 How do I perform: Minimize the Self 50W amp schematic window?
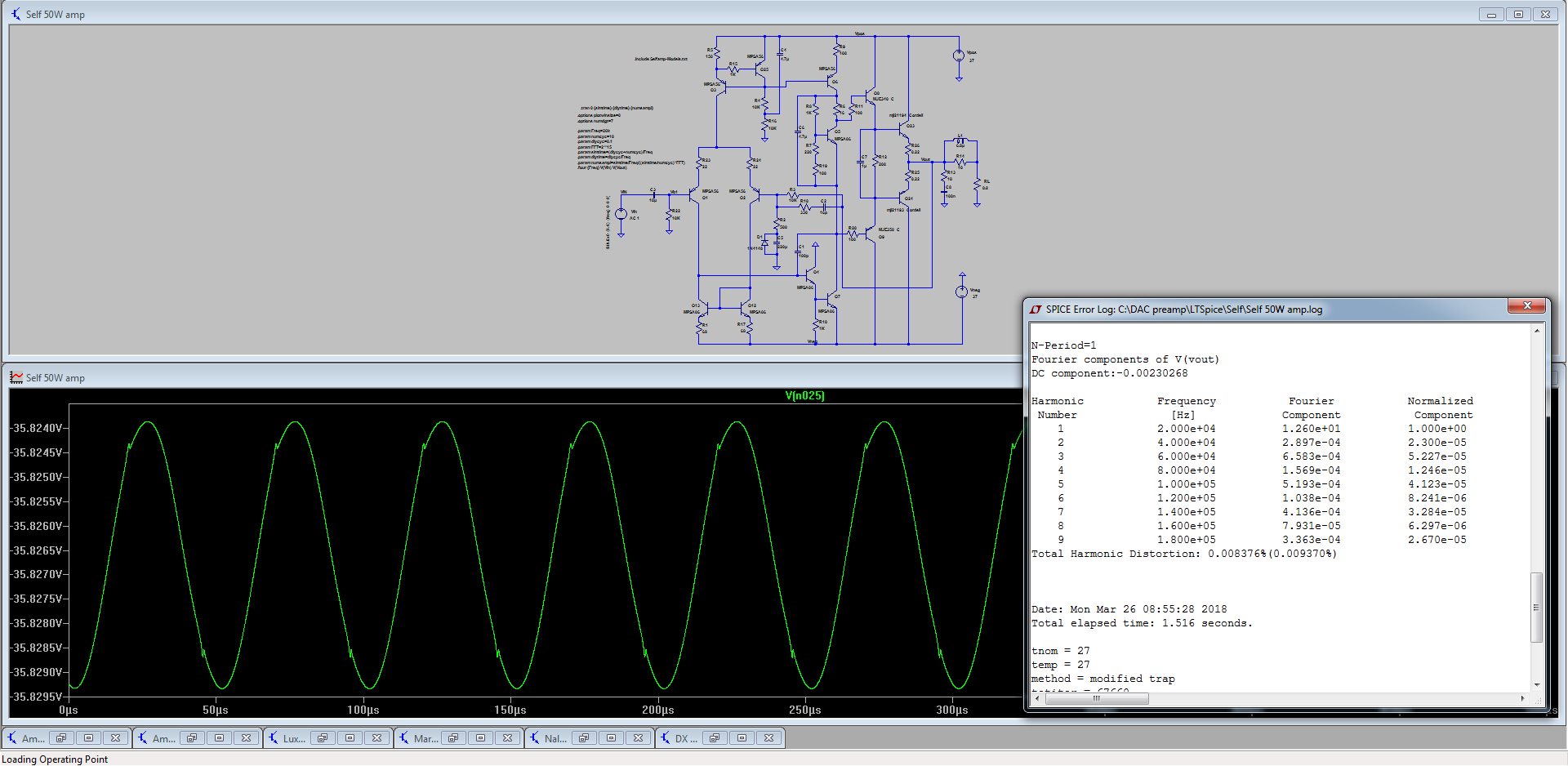click(1491, 14)
